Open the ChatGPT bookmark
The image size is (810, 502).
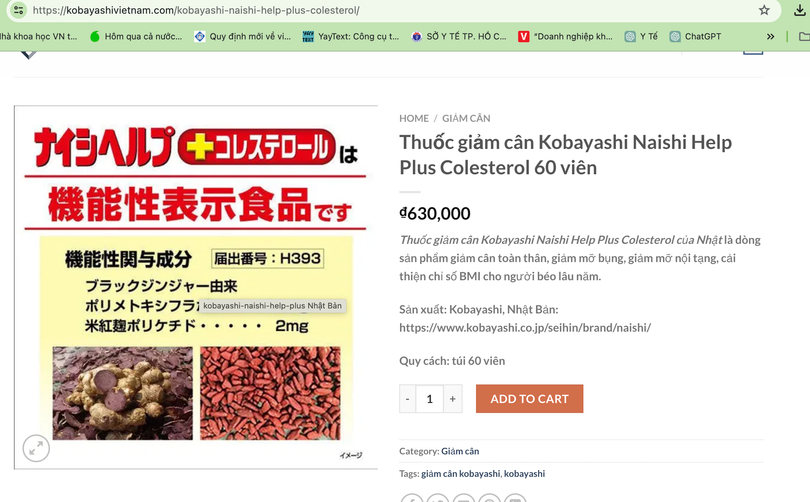coord(695,36)
